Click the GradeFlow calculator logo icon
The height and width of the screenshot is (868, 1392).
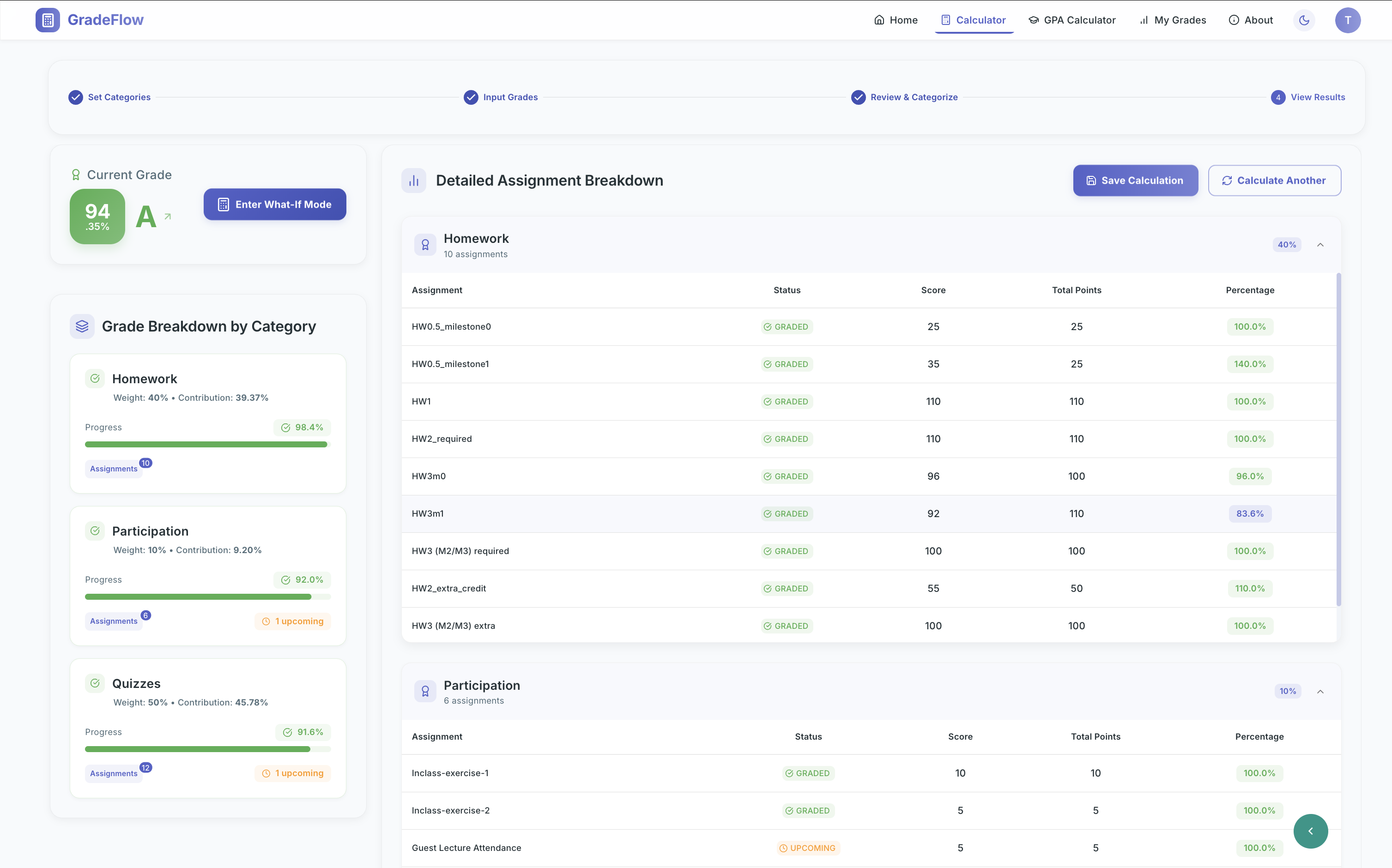click(x=48, y=20)
